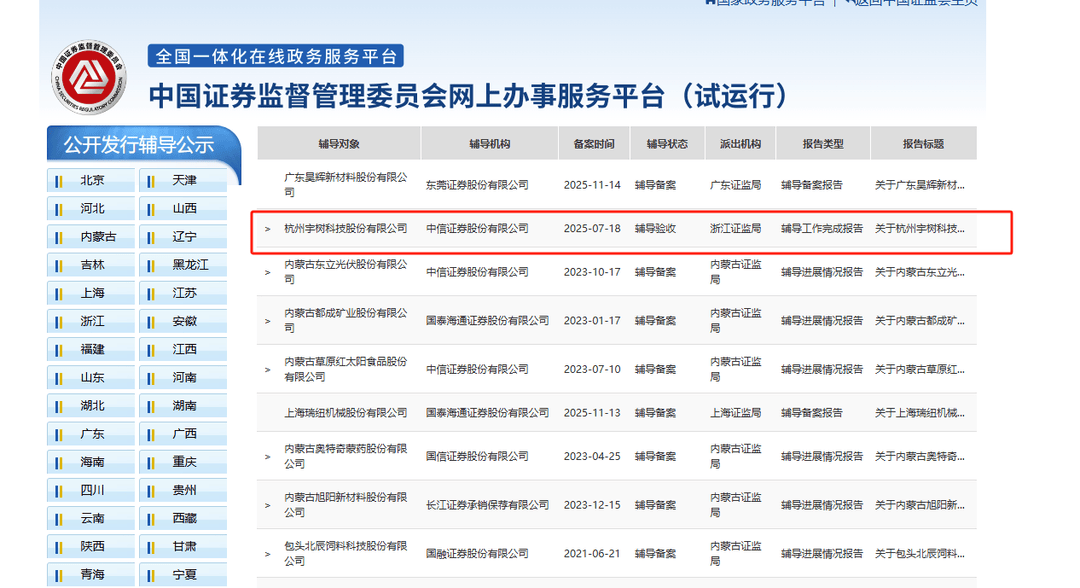This screenshot has height=588, width=1080.
Task: Click the 福建 region item
Action: click(92, 350)
